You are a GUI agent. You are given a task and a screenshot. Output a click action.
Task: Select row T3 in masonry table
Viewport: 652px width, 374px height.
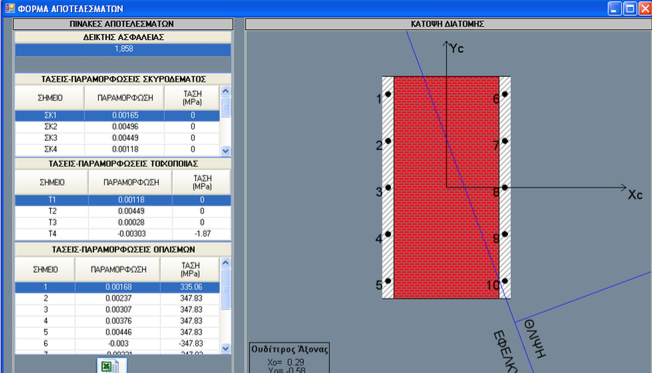point(123,223)
